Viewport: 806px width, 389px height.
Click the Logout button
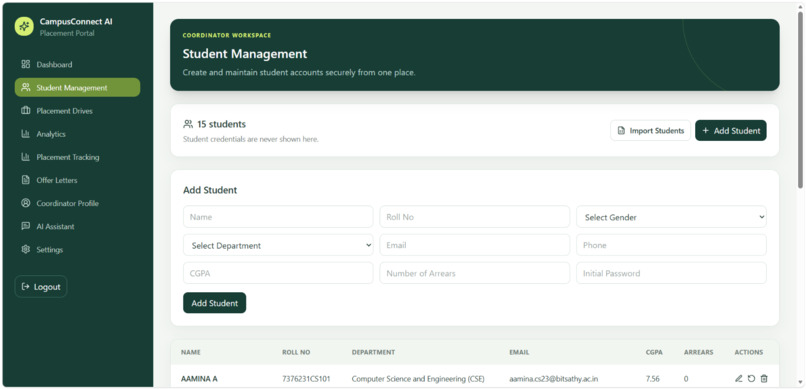(41, 287)
